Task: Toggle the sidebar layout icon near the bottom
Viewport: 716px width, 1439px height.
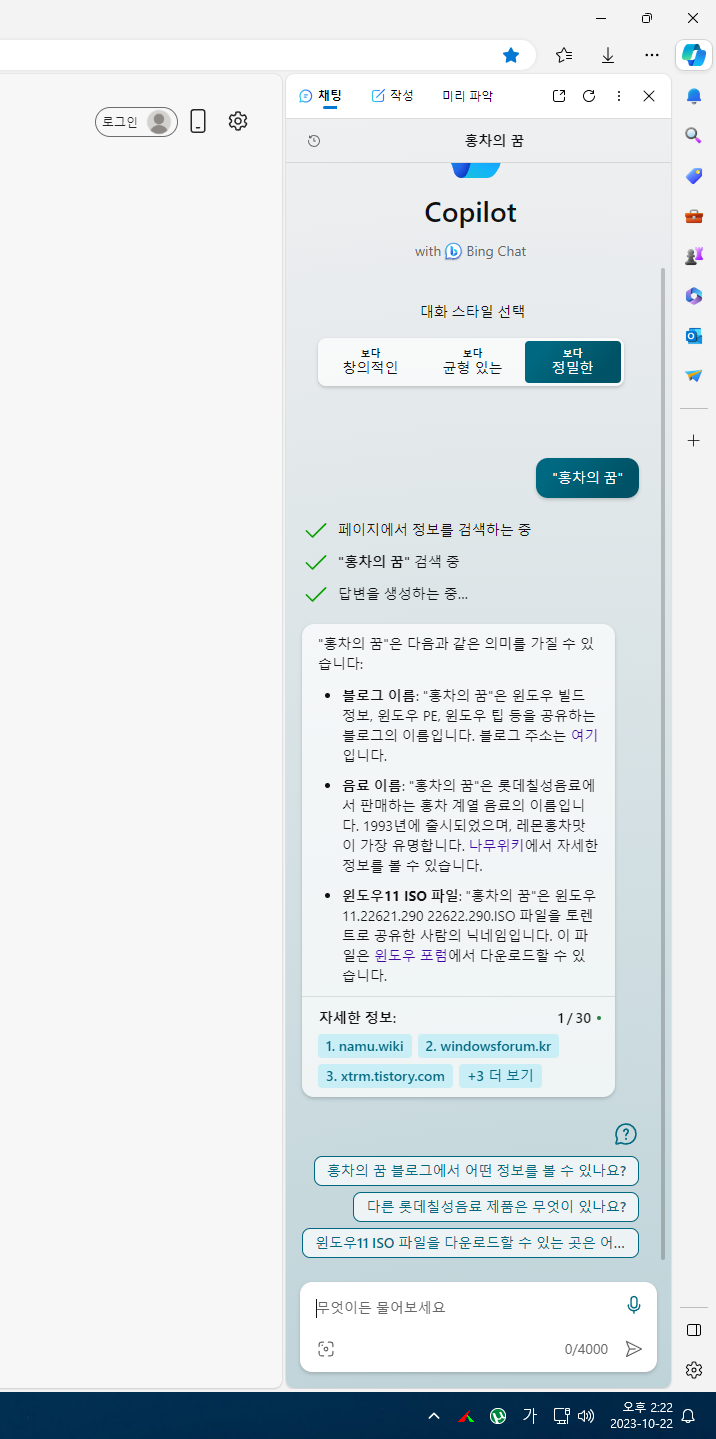Action: [x=694, y=1330]
